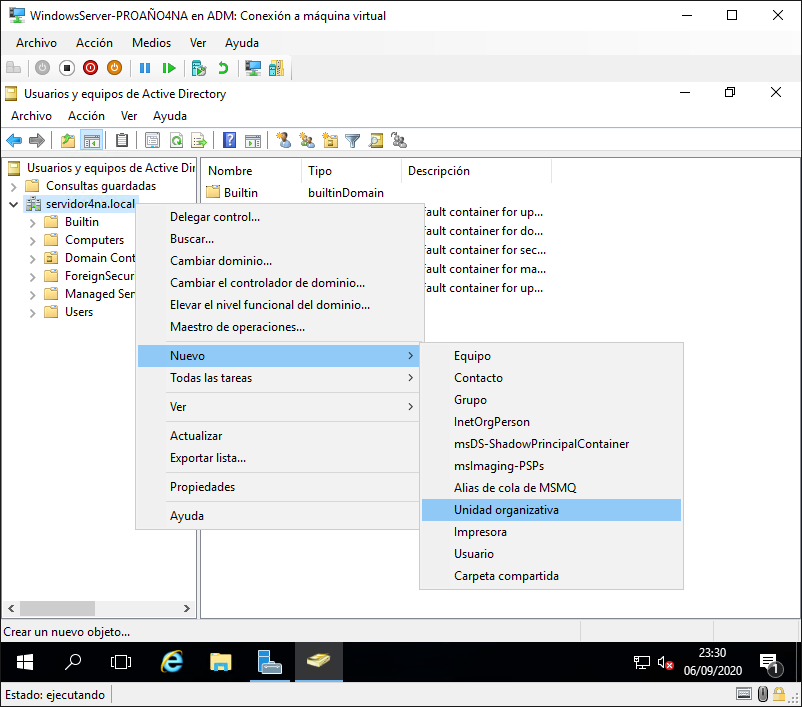Collapse the servidor4na.local domain node

[x=14, y=205]
